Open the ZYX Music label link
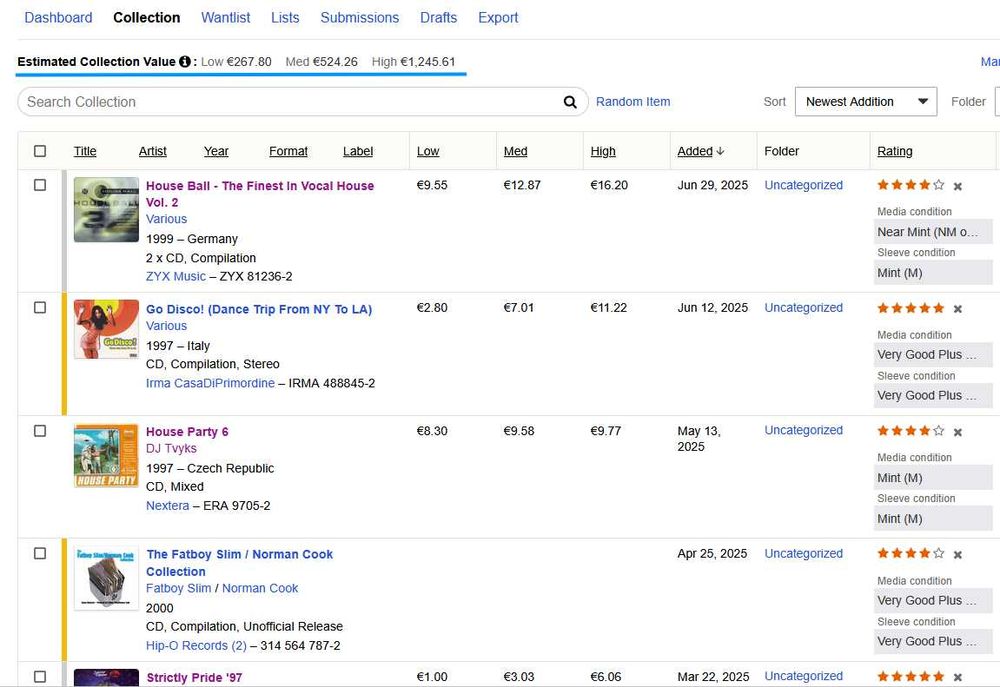Image resolution: width=1000 pixels, height=687 pixels. [176, 276]
